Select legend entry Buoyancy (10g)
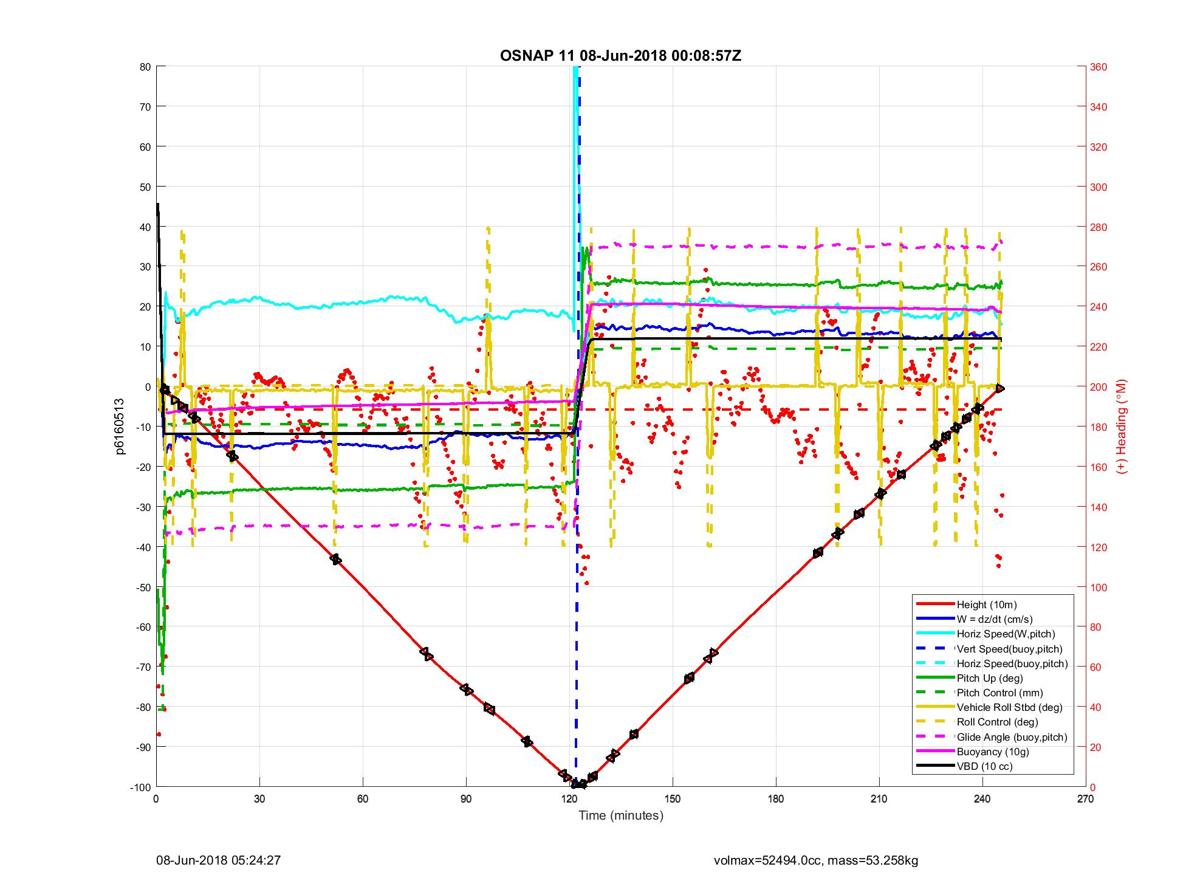This screenshot has width=1200, height=885. point(992,751)
